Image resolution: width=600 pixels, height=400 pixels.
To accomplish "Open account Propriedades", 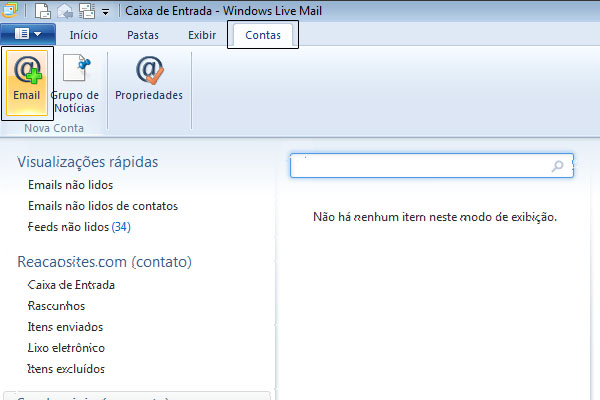I will coord(149,81).
